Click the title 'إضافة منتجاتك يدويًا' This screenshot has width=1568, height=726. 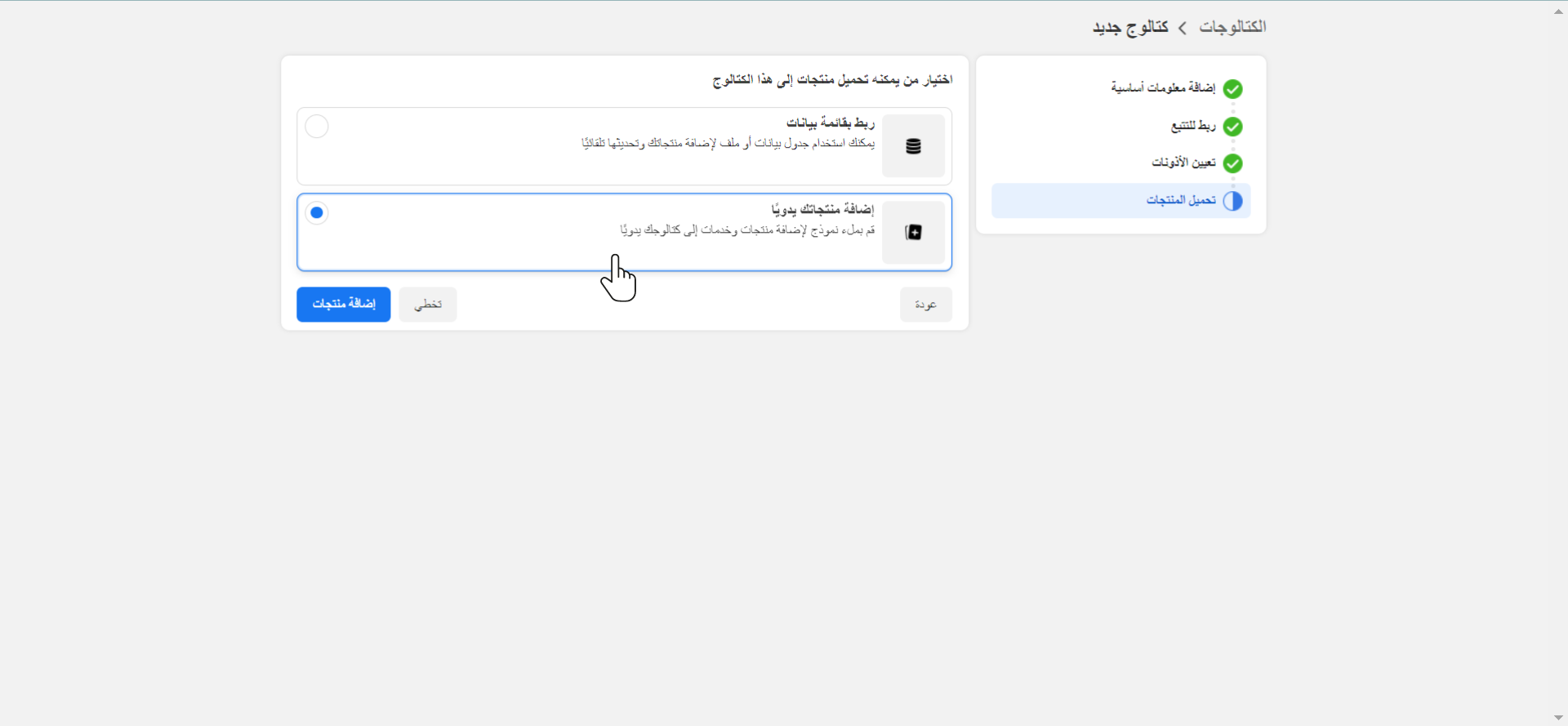823,210
